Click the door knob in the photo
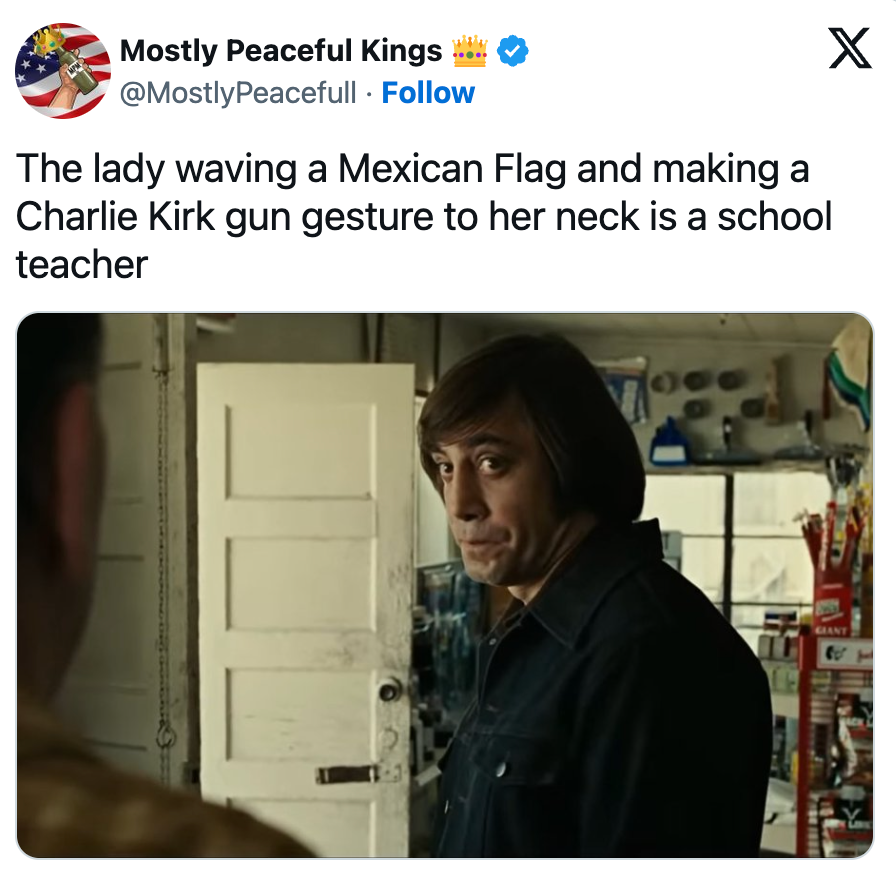 [x=389, y=691]
